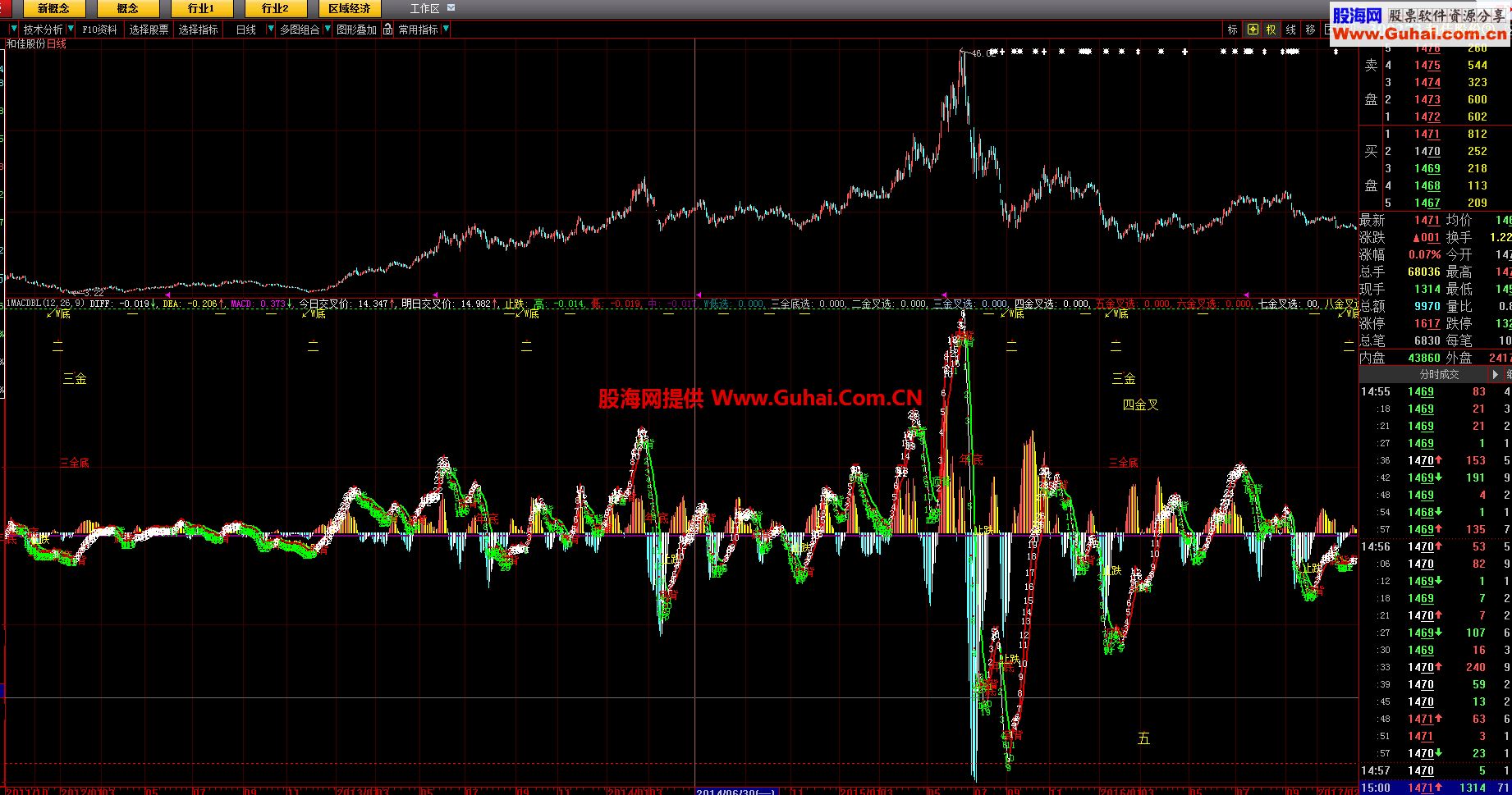
Task: Click the 46.02 peak price label
Action: 983,53
